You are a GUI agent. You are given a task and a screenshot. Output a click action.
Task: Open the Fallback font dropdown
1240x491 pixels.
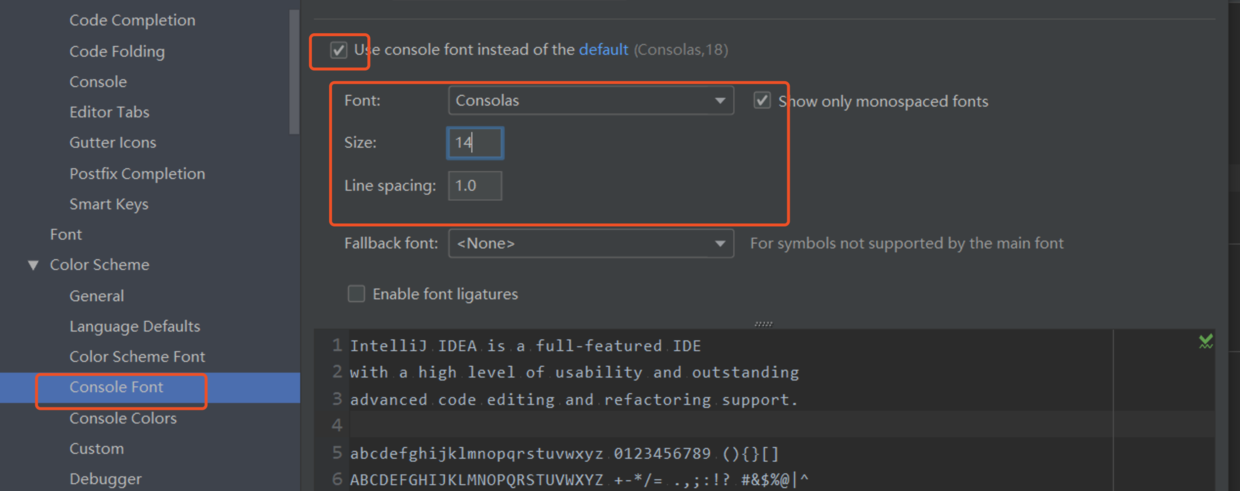pos(591,243)
